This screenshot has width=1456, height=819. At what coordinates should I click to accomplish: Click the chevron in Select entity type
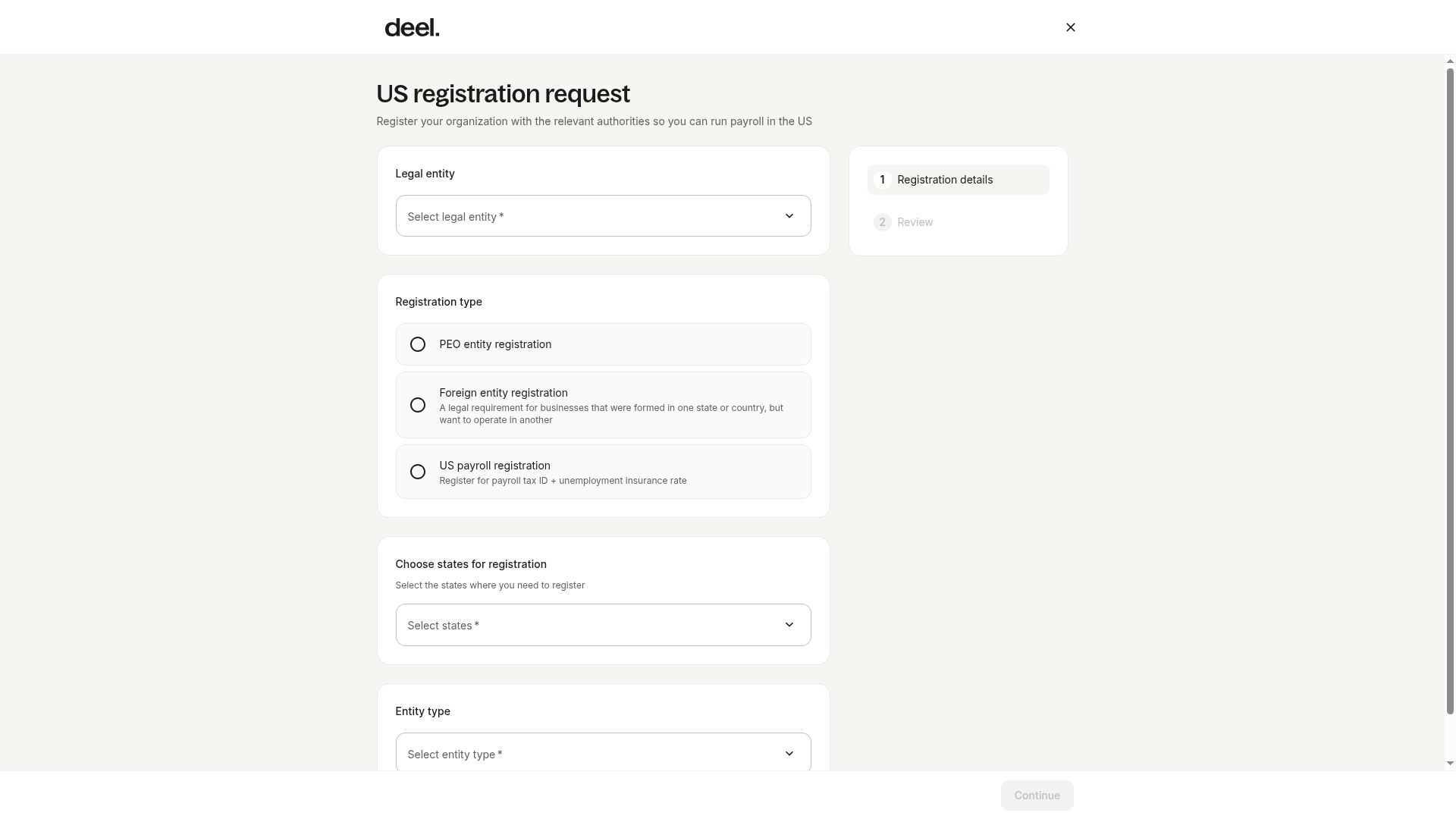789,754
